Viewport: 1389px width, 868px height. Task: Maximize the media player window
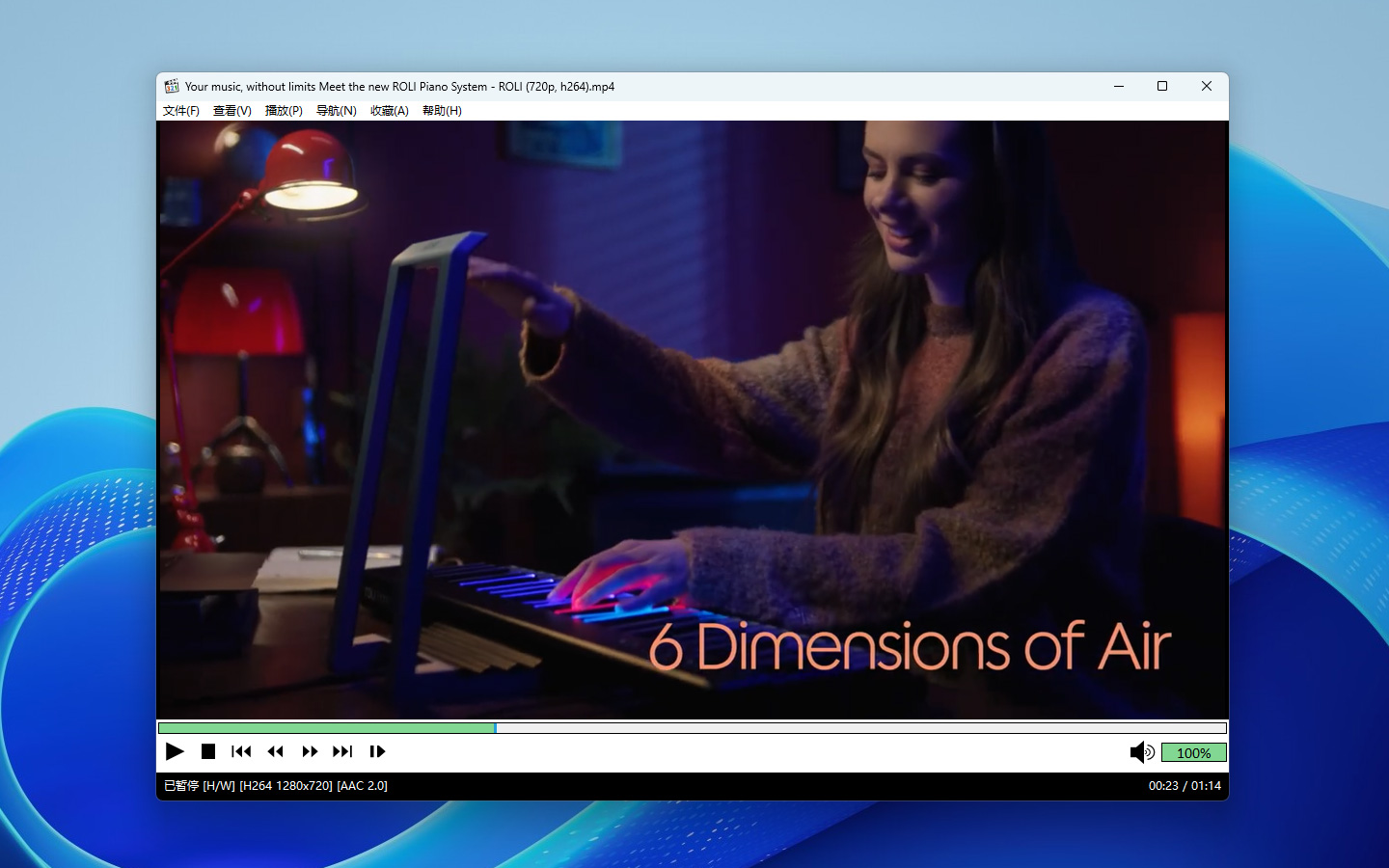coord(1162,86)
